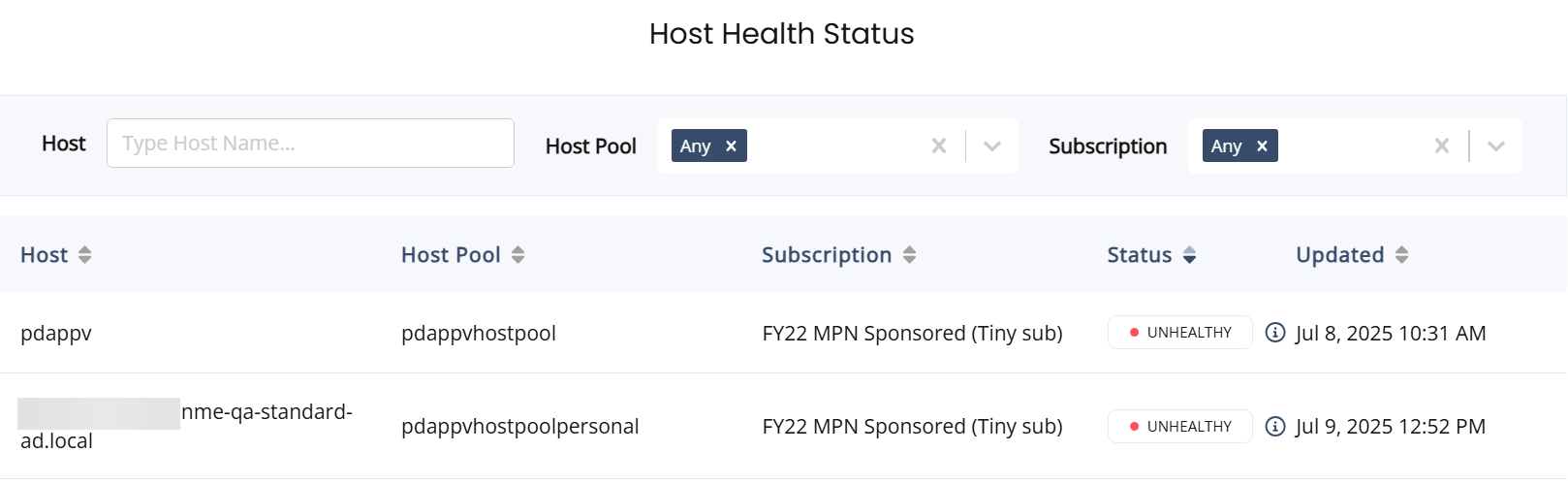Click UNHEALTHY badge for pdappv host
This screenshot has width=1568, height=485.
coord(1180,333)
